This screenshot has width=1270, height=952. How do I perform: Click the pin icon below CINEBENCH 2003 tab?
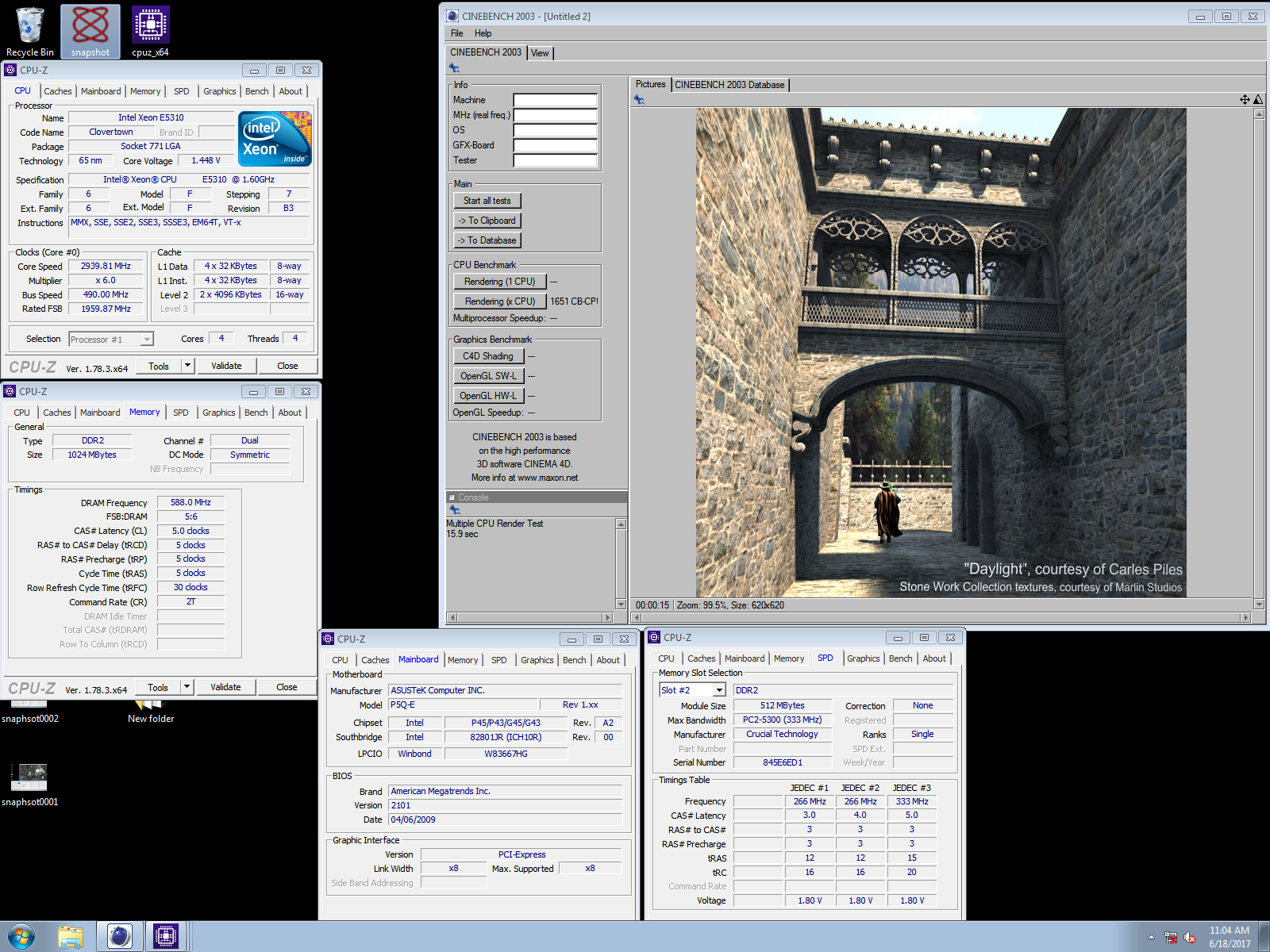[x=454, y=68]
